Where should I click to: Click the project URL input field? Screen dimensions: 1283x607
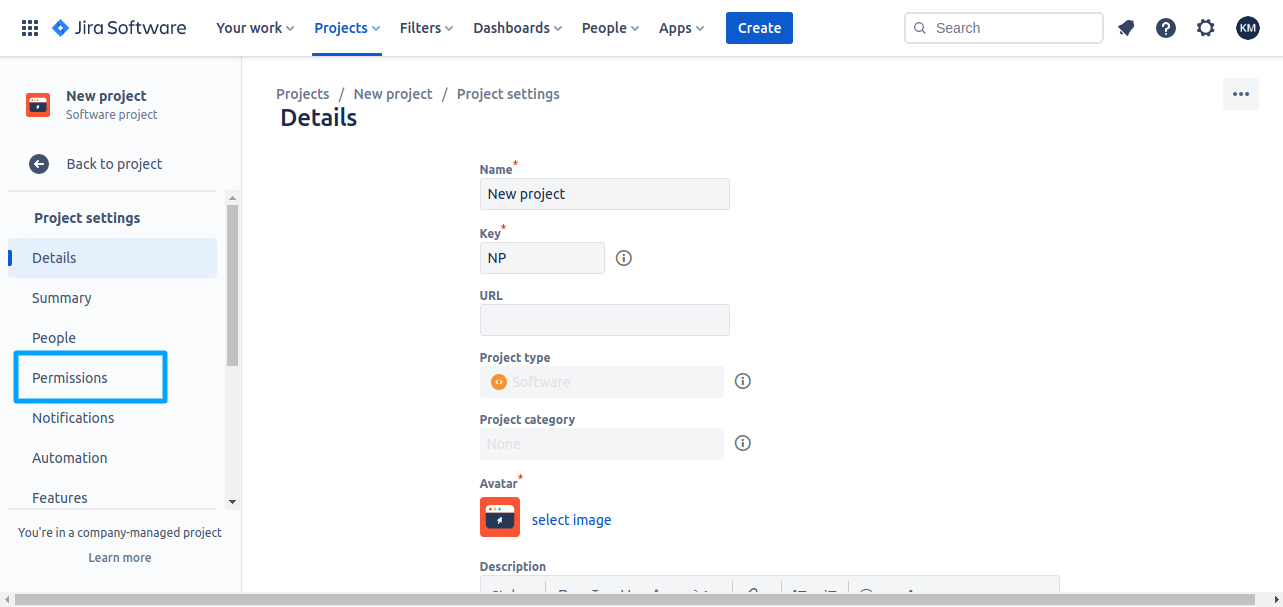605,320
